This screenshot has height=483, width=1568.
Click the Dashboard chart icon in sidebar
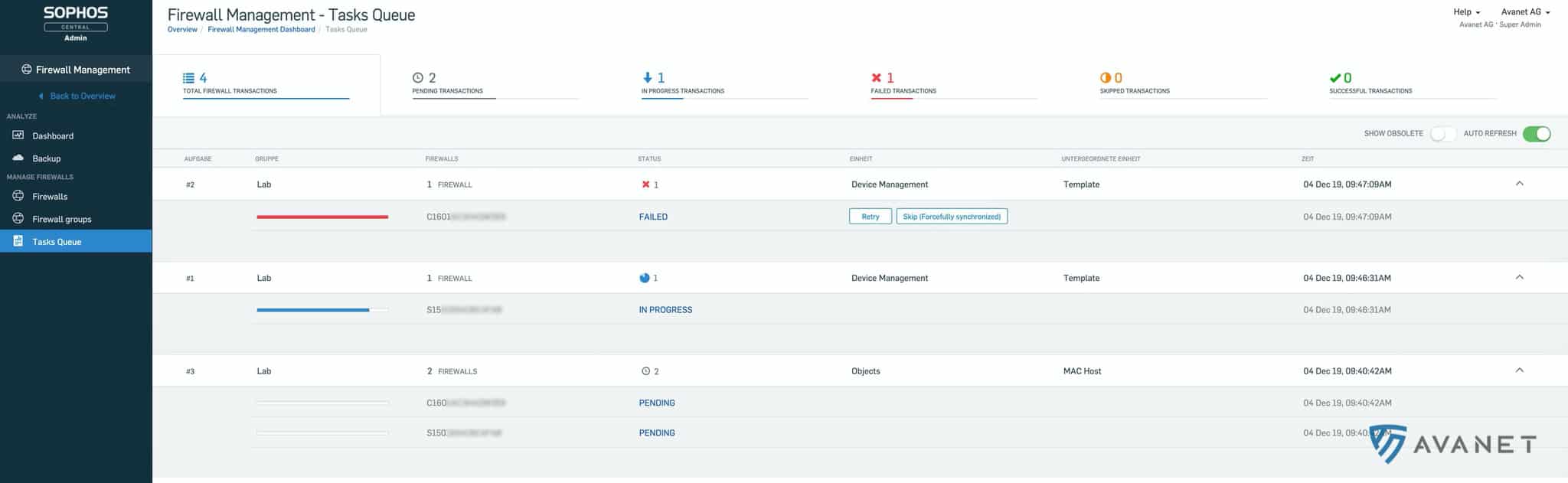18,135
